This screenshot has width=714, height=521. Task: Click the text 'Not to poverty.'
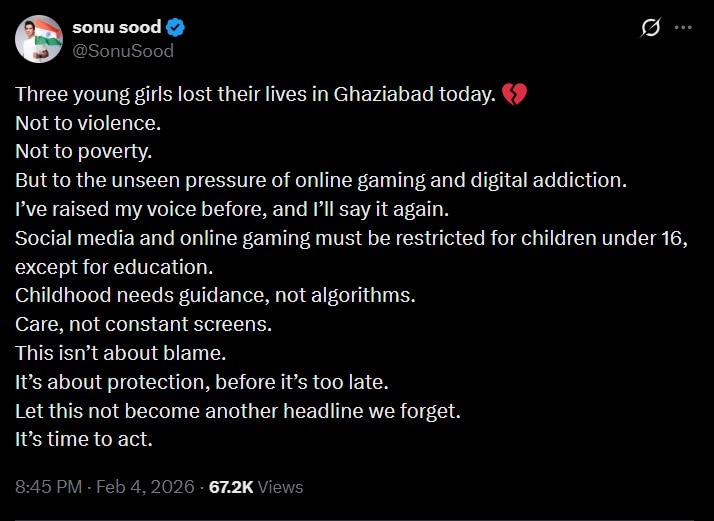pyautogui.click(x=85, y=153)
